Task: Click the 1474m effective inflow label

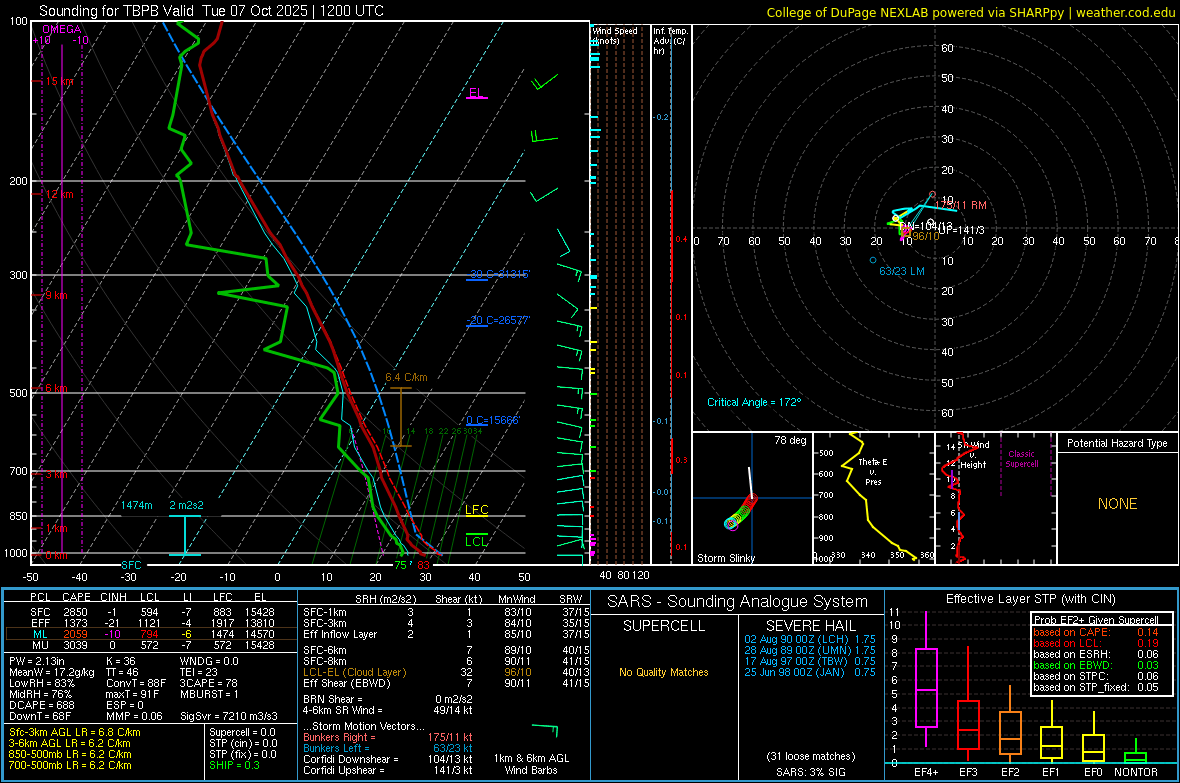Action: tap(136, 505)
